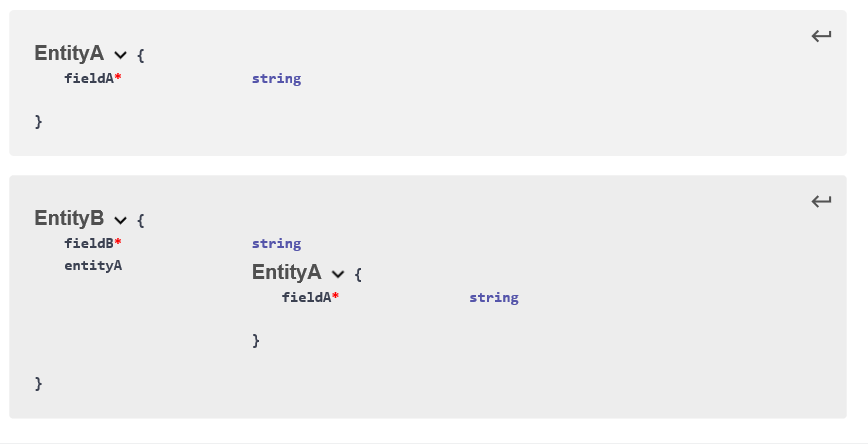Select the fieldB property name

coord(89,243)
